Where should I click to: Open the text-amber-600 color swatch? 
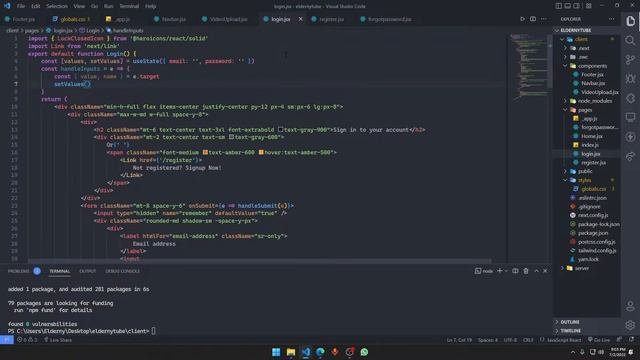click(205, 152)
